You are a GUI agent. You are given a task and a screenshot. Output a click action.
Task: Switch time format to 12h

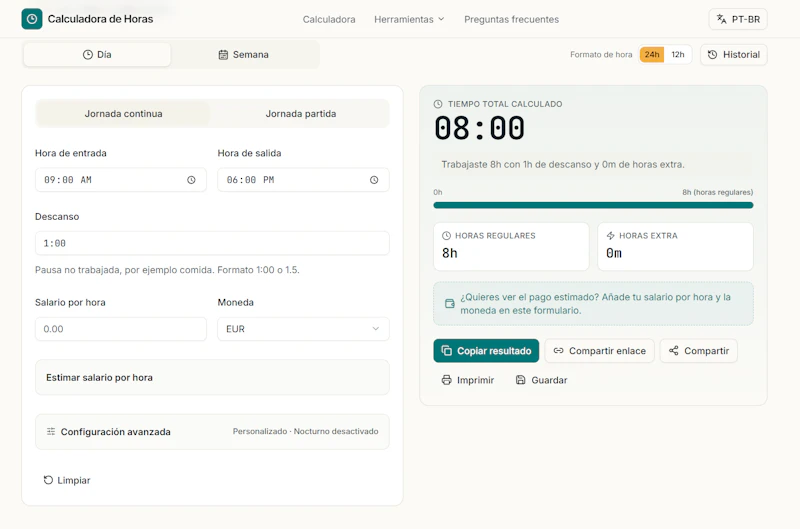pyautogui.click(x=678, y=55)
